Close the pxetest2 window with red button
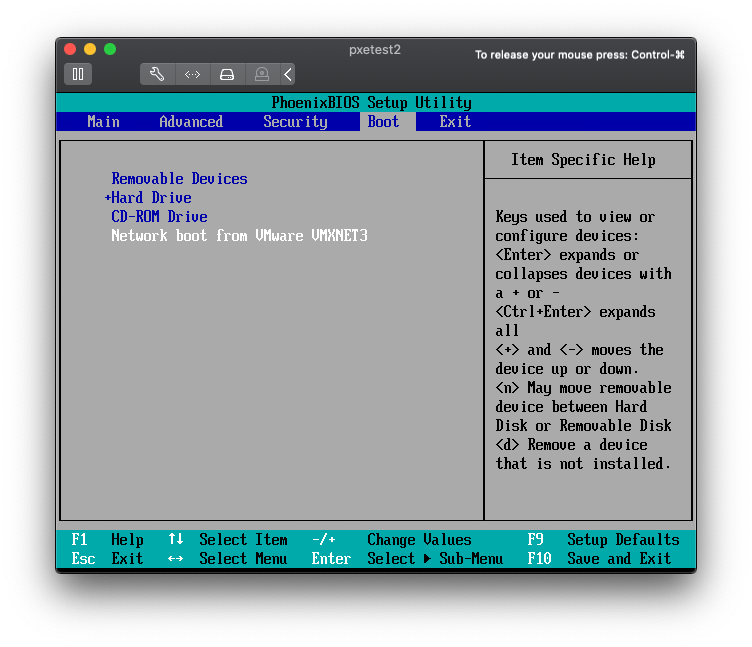Viewport: 752px width, 647px height. [70, 49]
